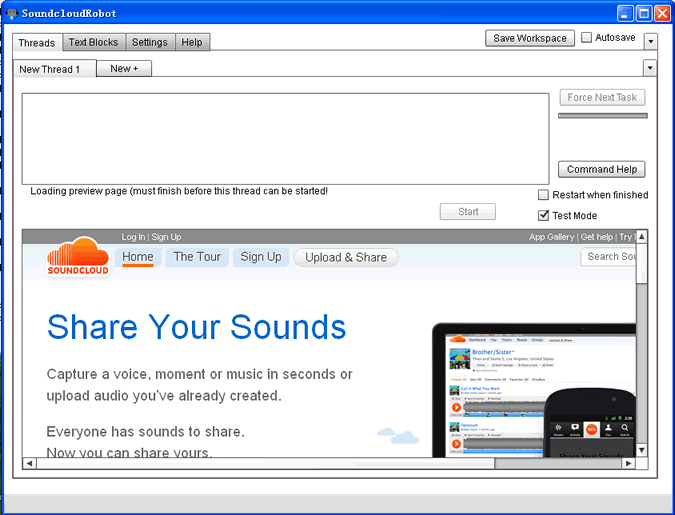Click the Save Workspace button
Image resolution: width=675 pixels, height=515 pixels.
click(x=530, y=38)
